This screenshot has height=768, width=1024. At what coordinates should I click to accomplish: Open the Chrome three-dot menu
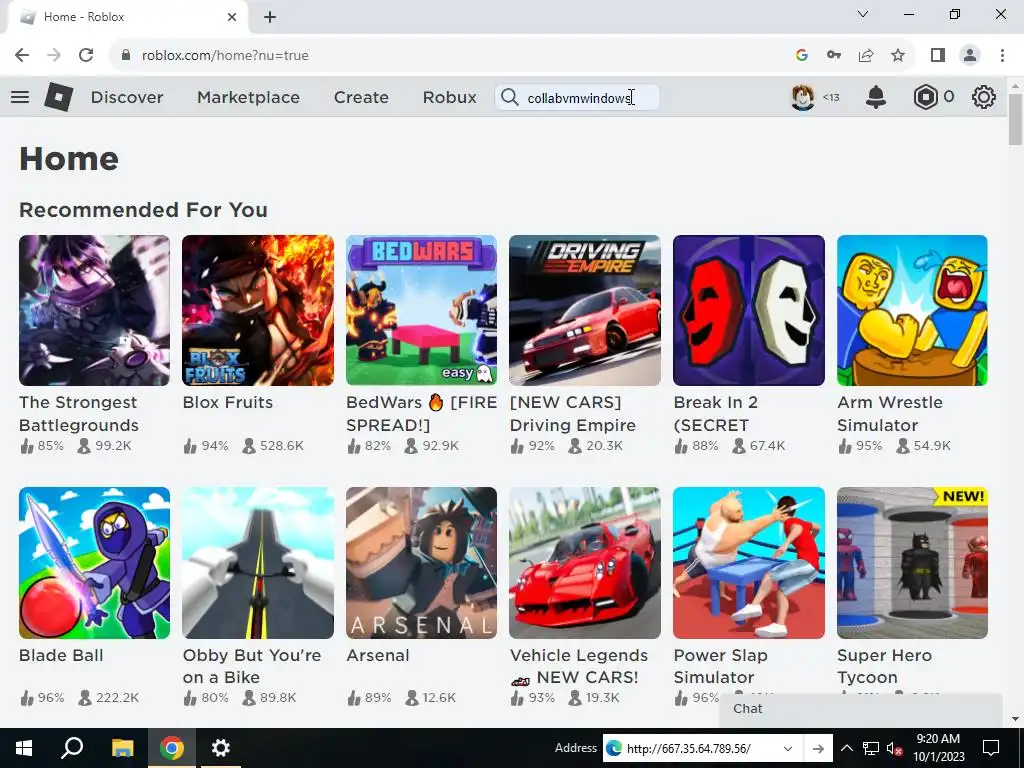(x=1002, y=56)
